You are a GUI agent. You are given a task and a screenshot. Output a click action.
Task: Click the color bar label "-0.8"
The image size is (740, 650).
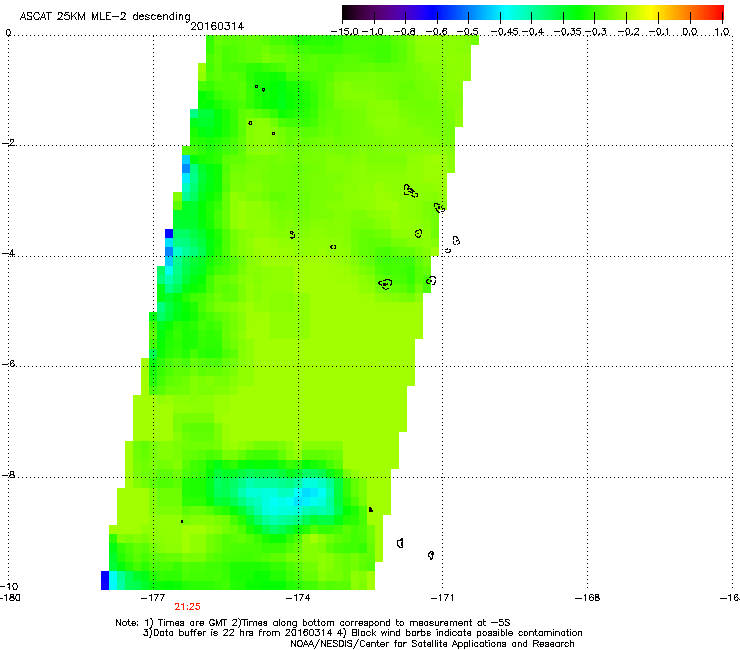click(404, 32)
